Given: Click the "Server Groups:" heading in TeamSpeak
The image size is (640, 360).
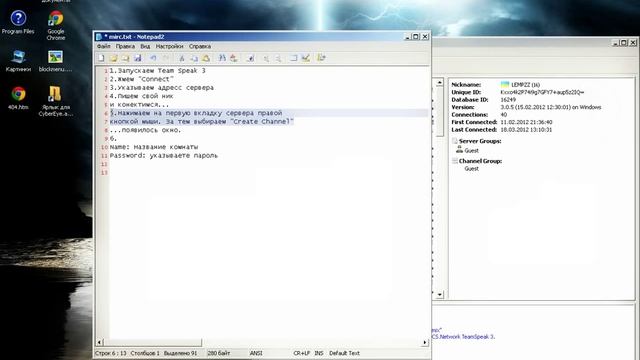Looking at the screenshot, I should 480,141.
